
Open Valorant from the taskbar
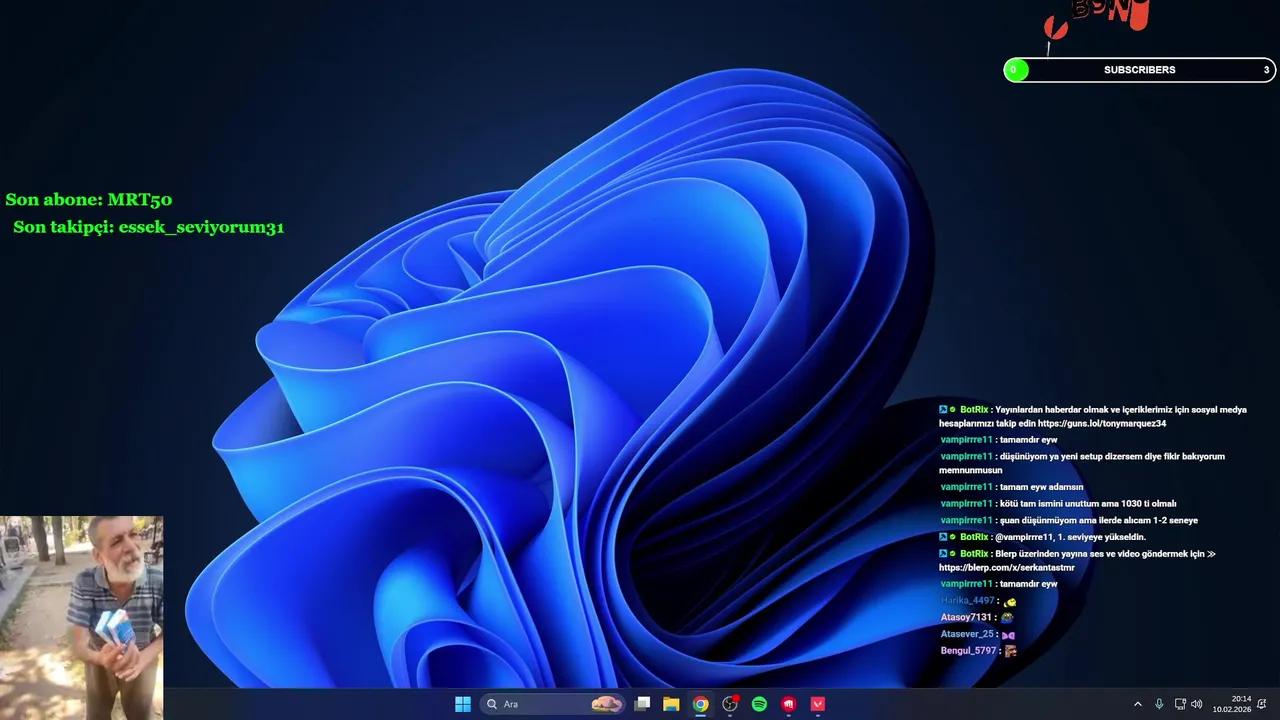point(818,704)
